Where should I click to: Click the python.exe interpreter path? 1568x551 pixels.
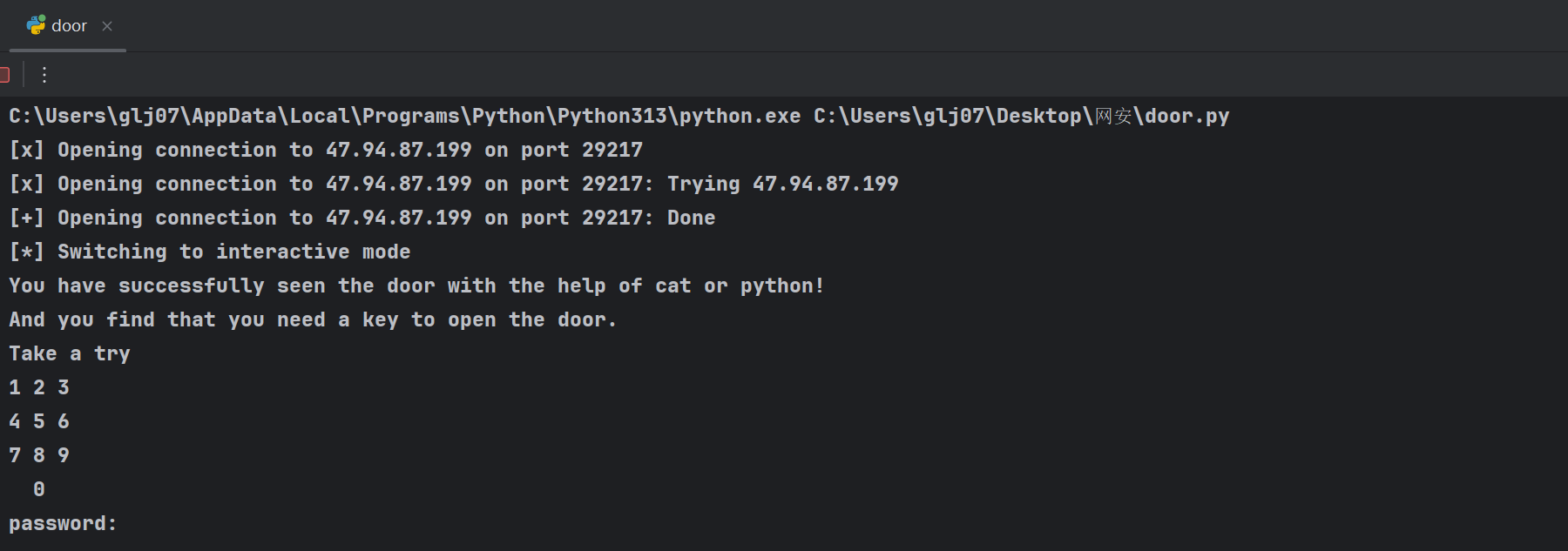(404, 116)
